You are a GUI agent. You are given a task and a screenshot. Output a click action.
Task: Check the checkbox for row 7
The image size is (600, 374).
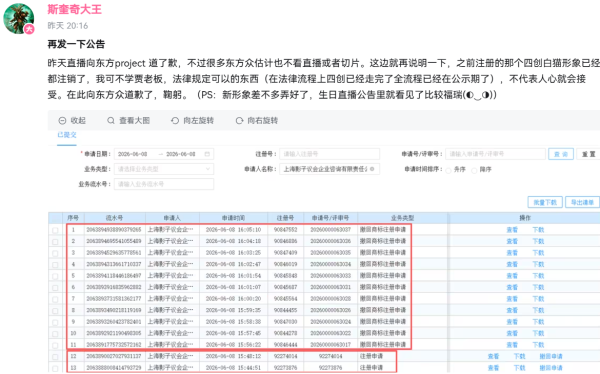(x=55, y=299)
